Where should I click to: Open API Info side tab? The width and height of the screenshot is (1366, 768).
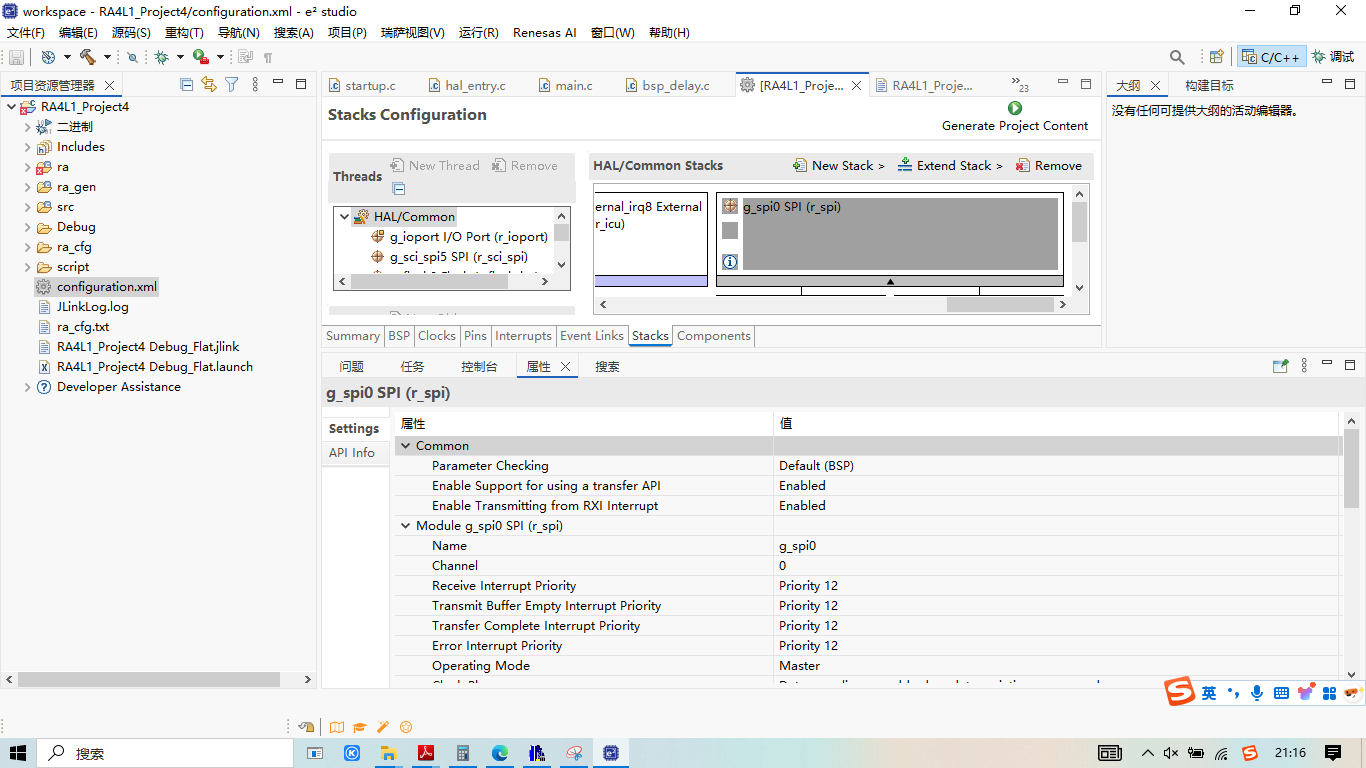(352, 453)
